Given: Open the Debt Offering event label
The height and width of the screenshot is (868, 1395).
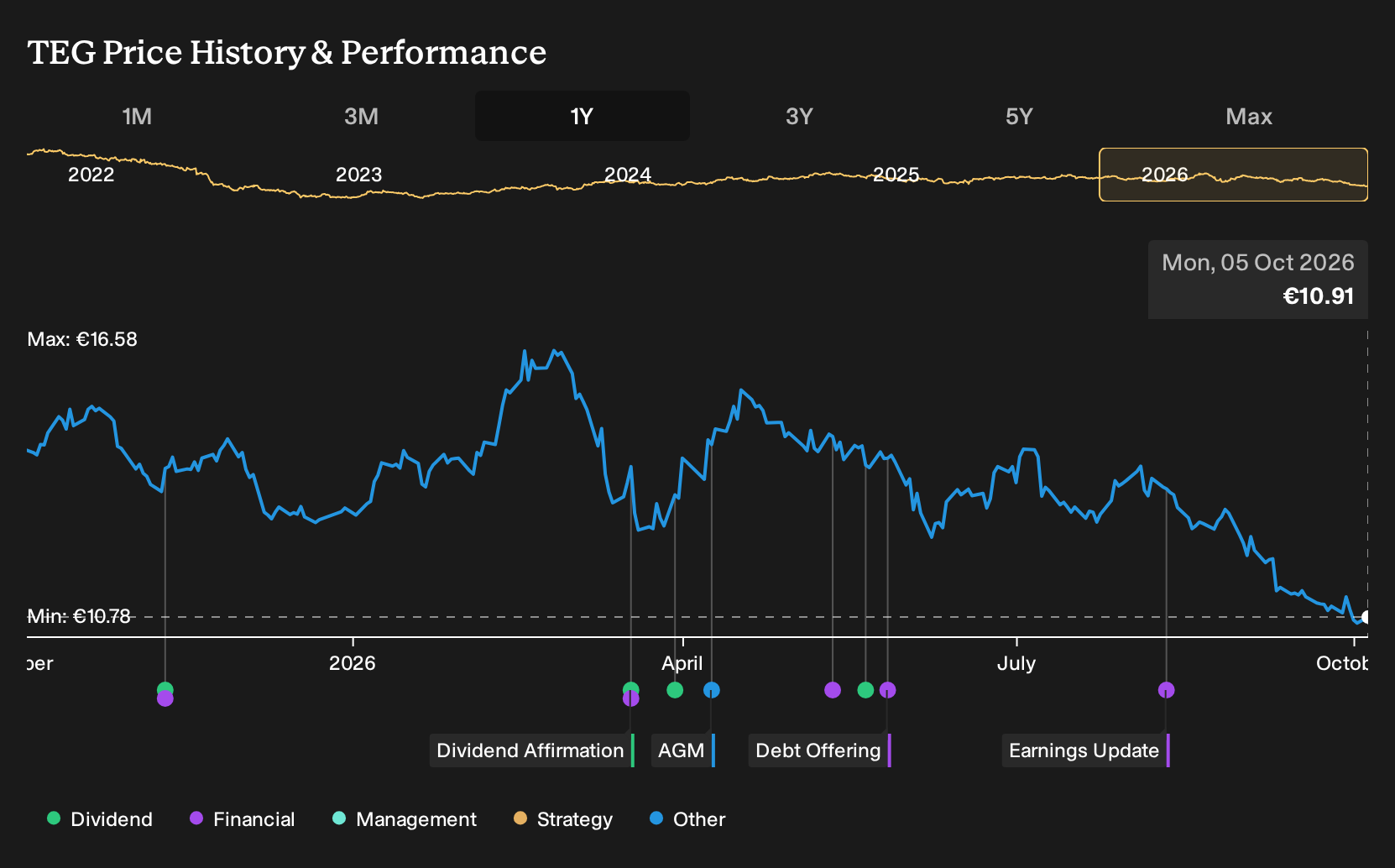Looking at the screenshot, I should (820, 750).
